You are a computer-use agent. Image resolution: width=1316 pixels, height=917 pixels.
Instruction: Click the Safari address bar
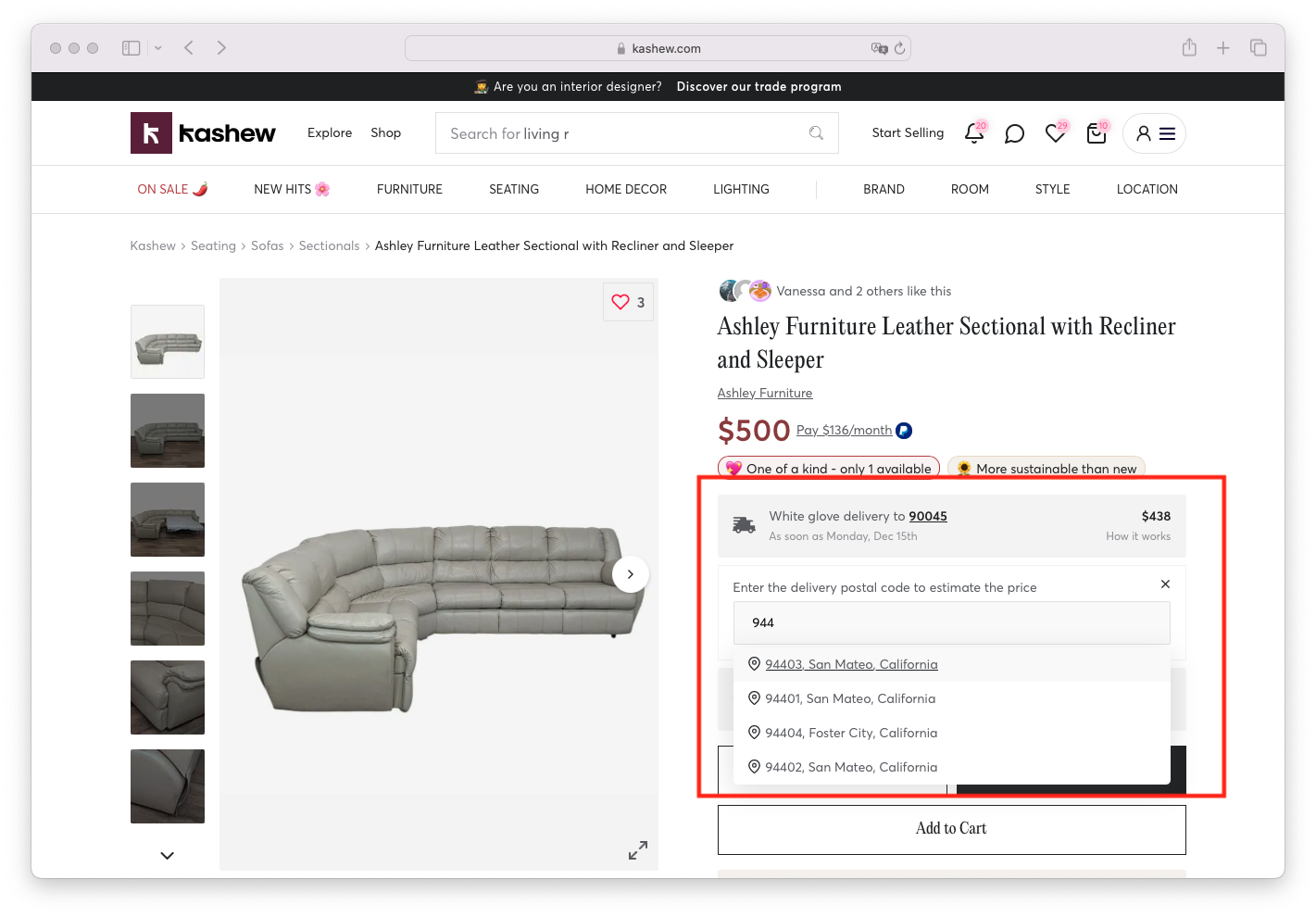coord(658,48)
